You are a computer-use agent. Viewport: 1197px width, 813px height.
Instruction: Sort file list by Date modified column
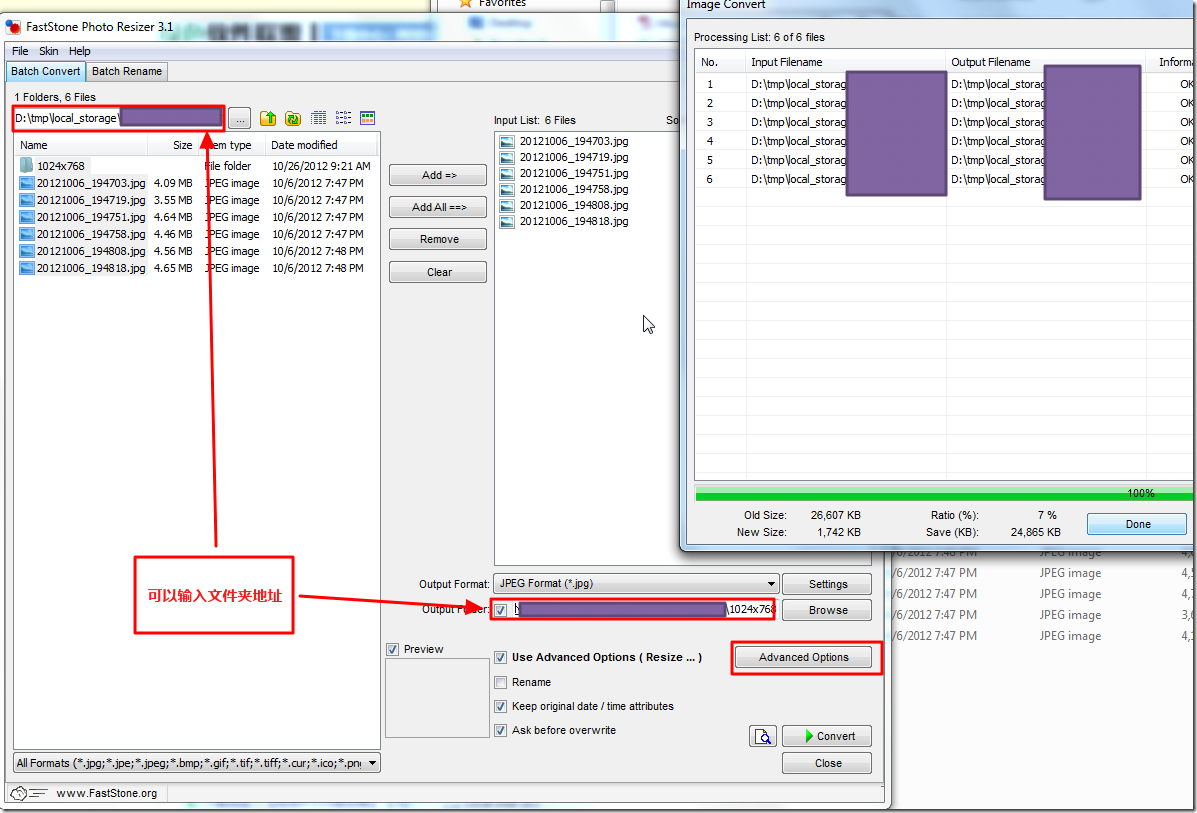click(321, 145)
